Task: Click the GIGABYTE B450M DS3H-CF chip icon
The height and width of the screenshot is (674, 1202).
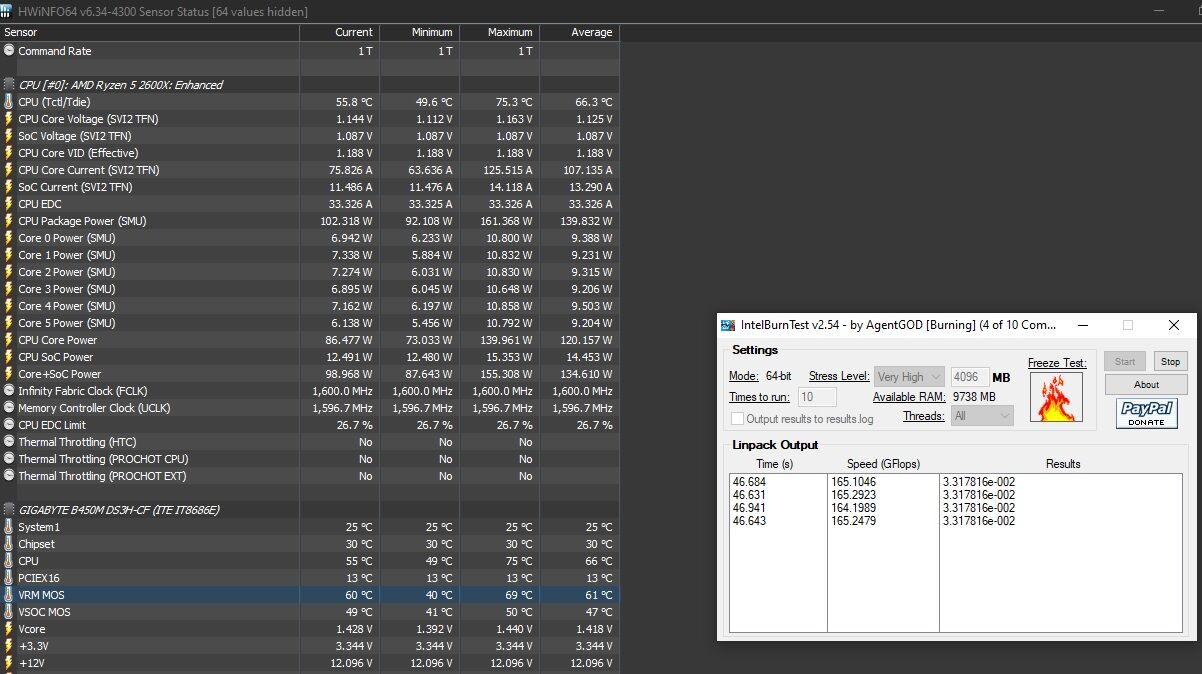Action: 9,510
